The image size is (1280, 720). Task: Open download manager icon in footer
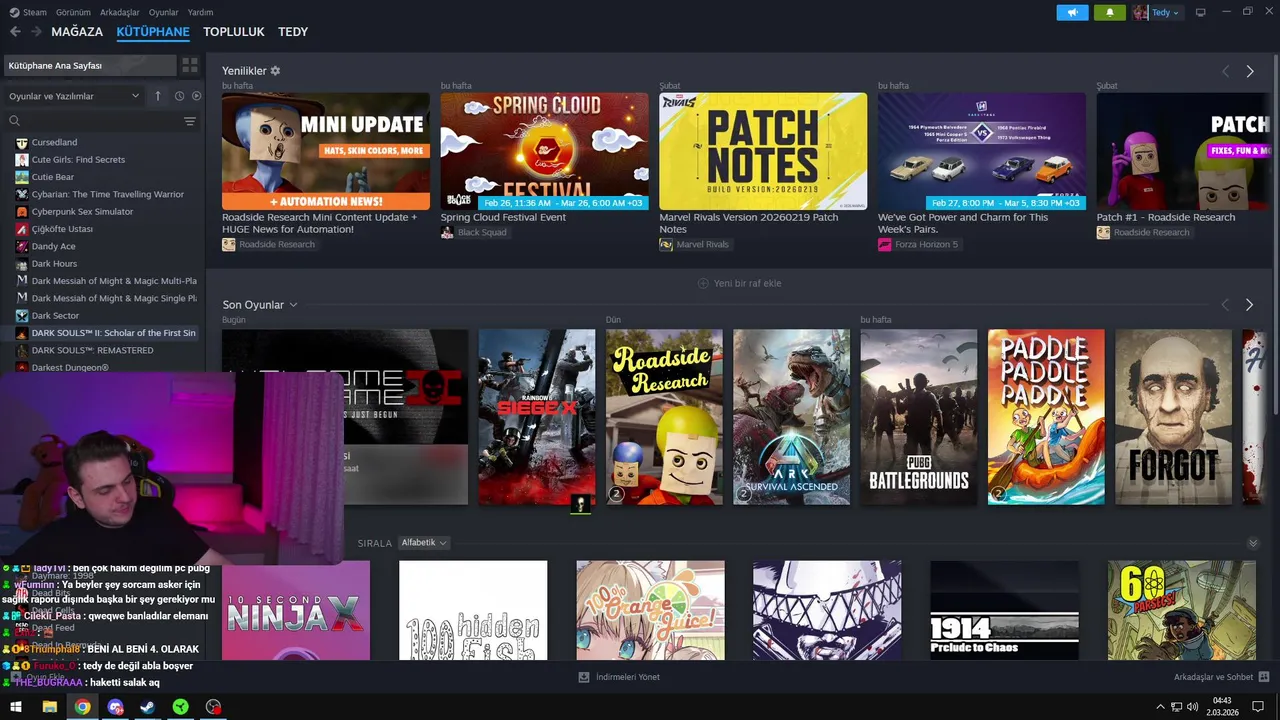click(584, 677)
